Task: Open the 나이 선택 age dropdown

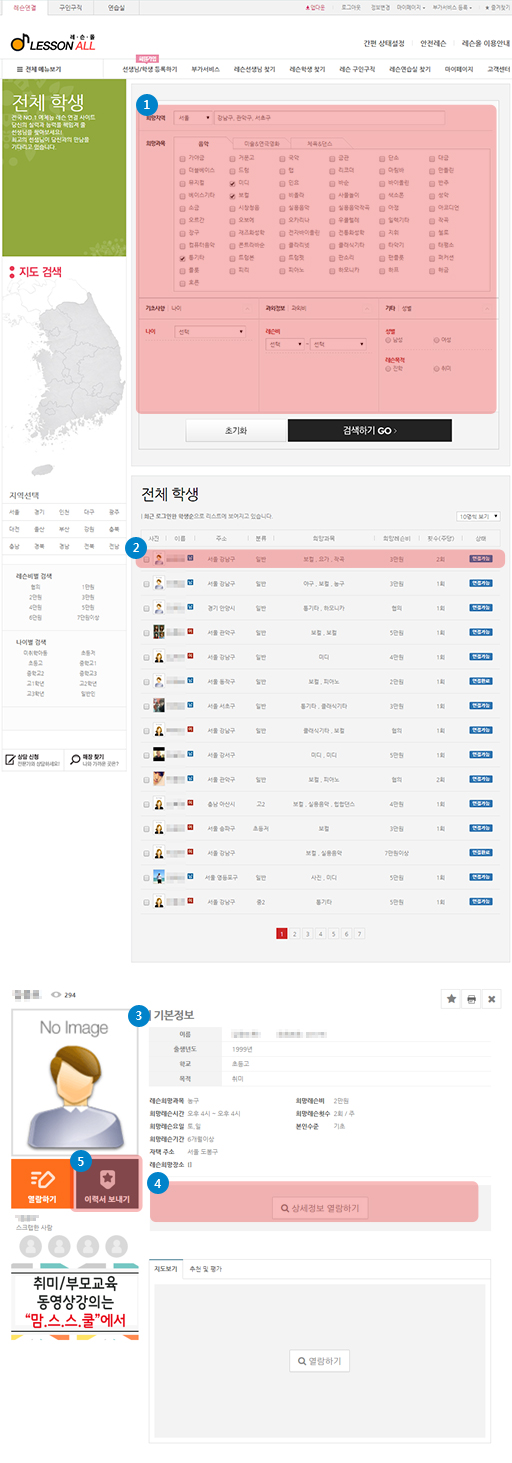Action: point(210,331)
